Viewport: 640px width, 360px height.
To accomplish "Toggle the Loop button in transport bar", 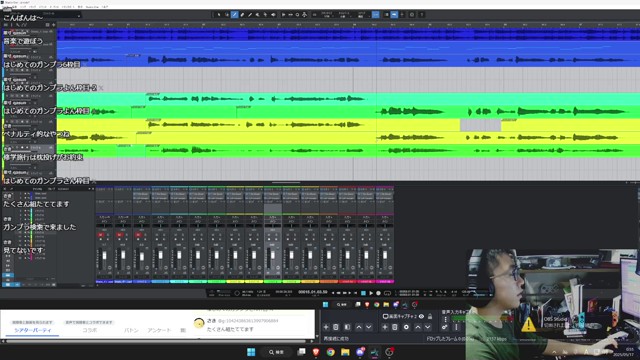I will [x=387, y=293].
